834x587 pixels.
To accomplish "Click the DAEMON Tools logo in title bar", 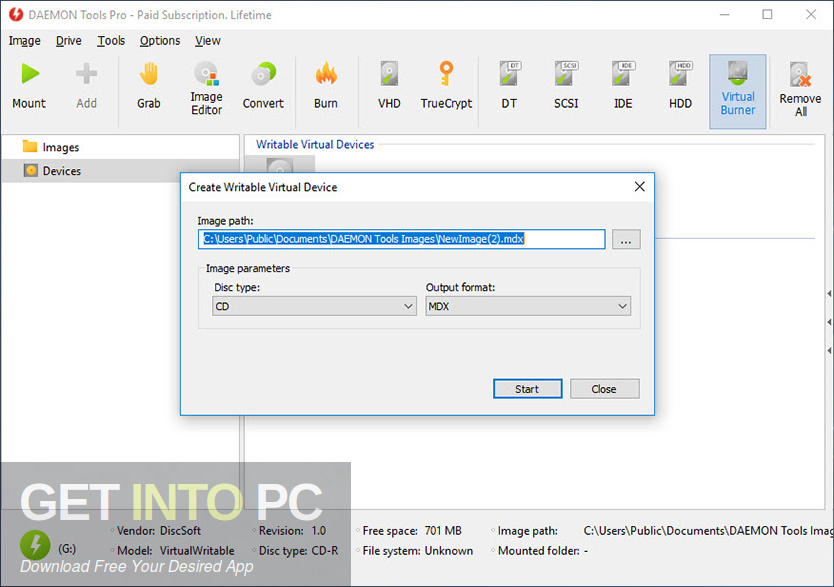I will click(x=15, y=14).
